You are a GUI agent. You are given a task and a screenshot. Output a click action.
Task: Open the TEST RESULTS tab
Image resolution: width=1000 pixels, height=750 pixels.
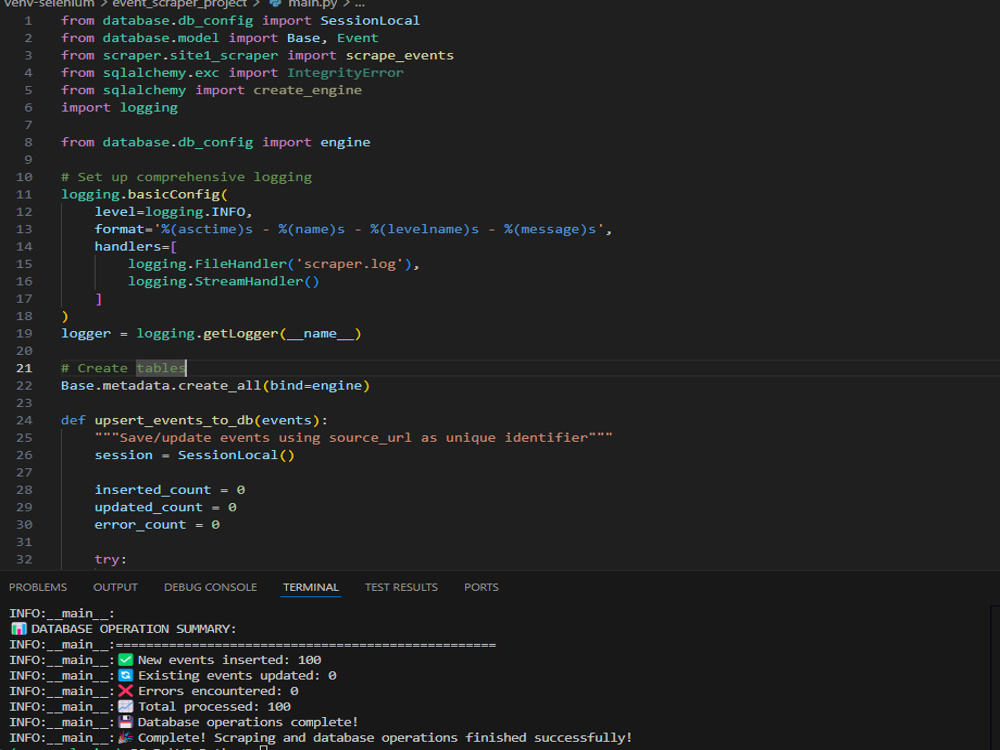pos(401,587)
